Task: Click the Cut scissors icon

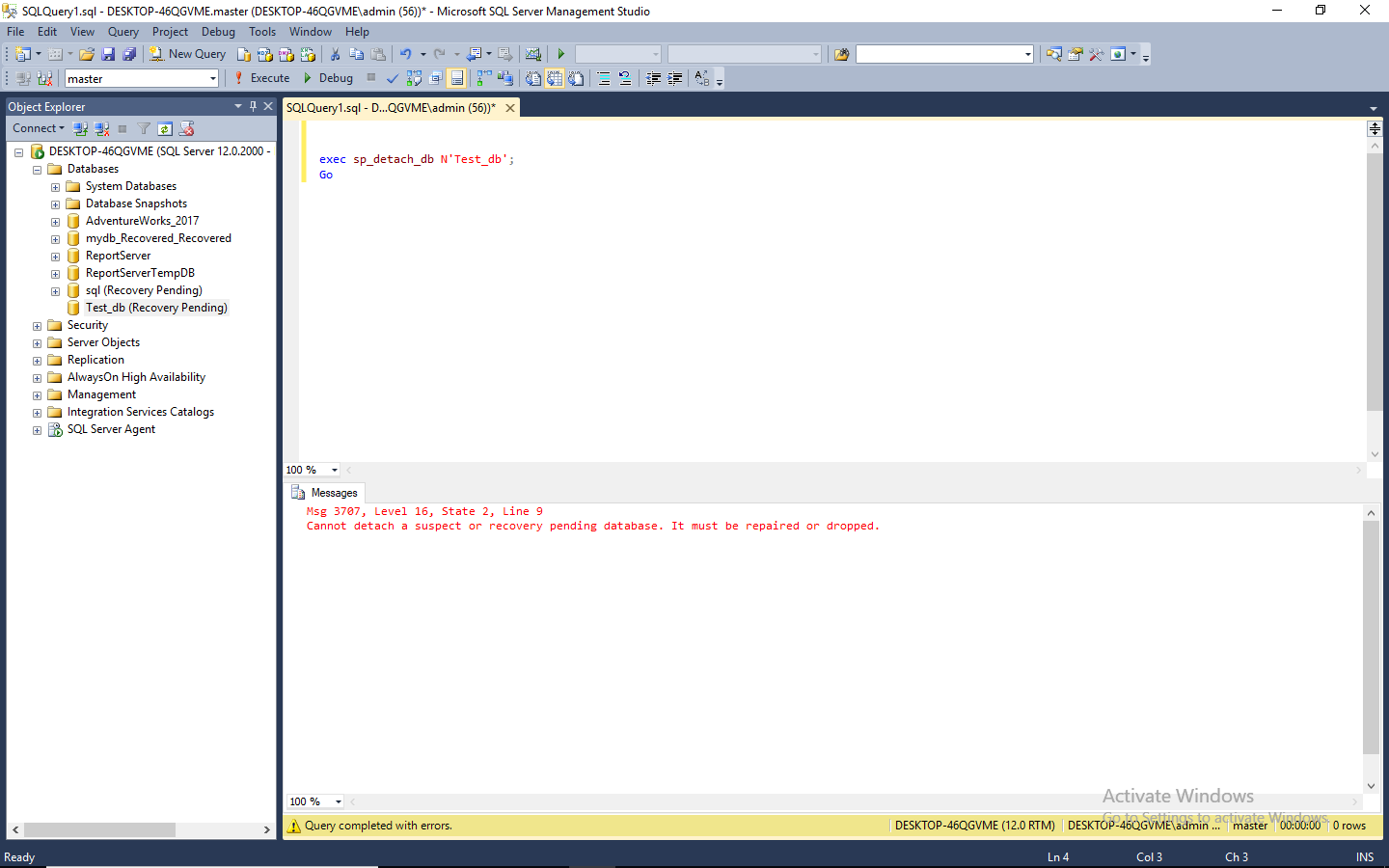Action: point(335,54)
